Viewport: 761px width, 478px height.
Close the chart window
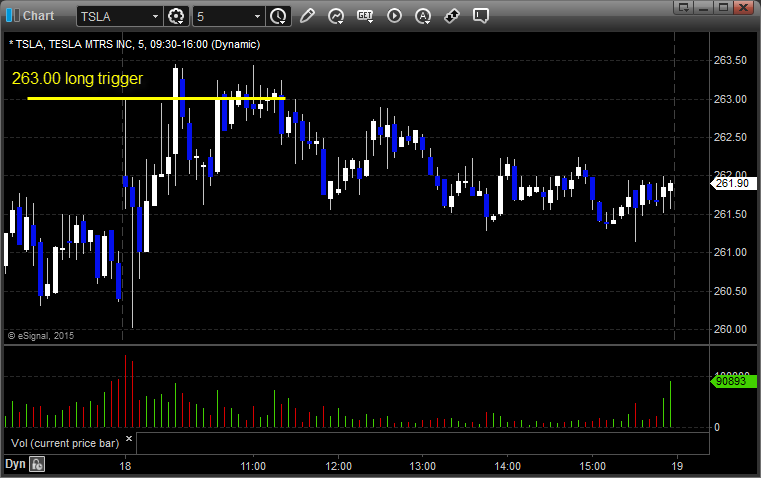pos(744,7)
